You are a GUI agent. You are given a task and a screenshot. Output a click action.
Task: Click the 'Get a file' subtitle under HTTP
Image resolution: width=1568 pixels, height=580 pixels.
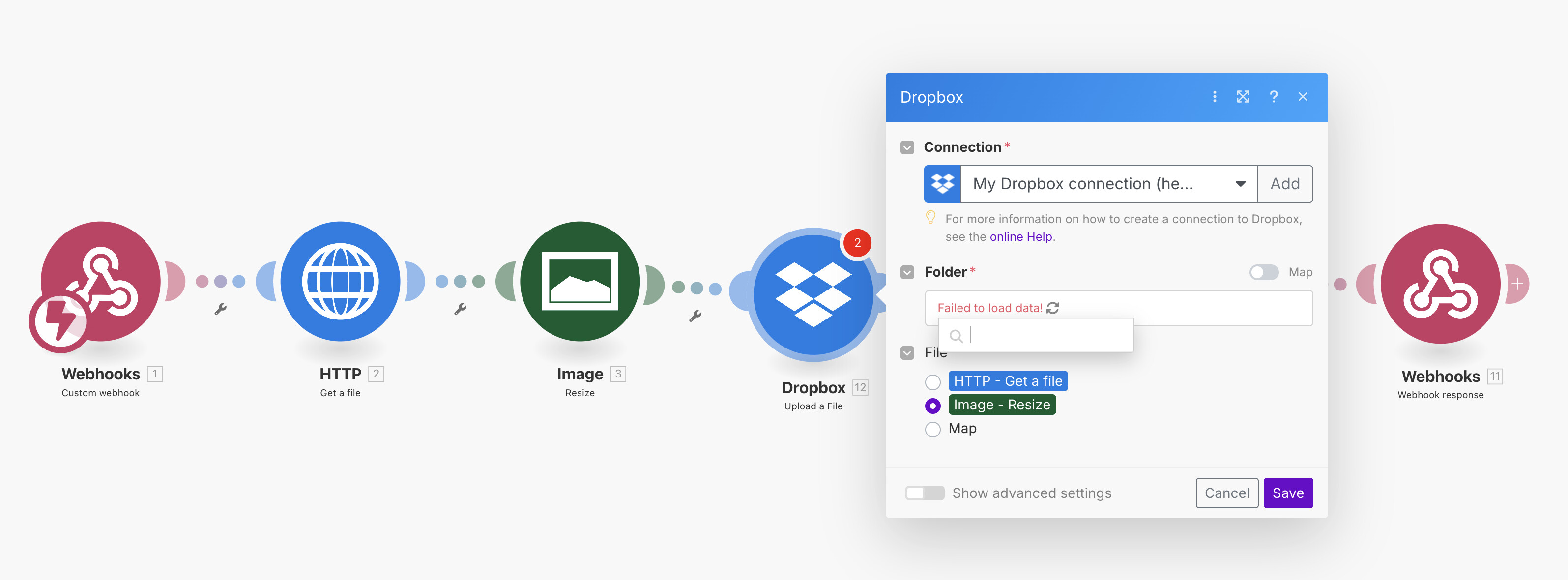[340, 393]
